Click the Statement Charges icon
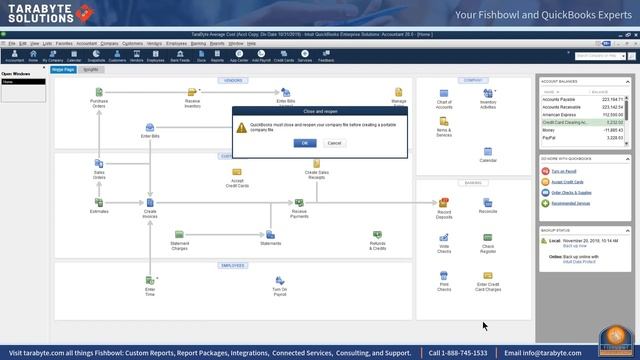The image size is (640, 360). pos(179,240)
